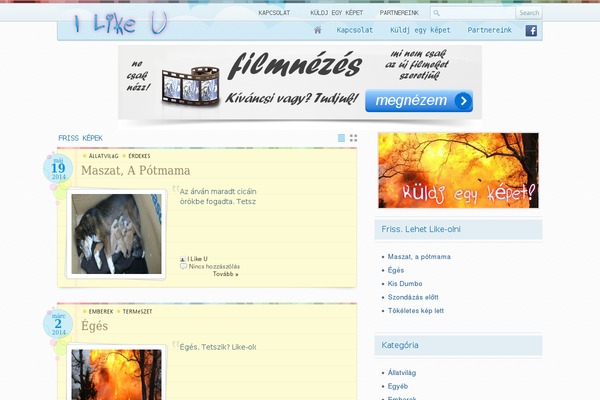Open the Egyéb category link
The height and width of the screenshot is (400, 600).
pos(398,386)
